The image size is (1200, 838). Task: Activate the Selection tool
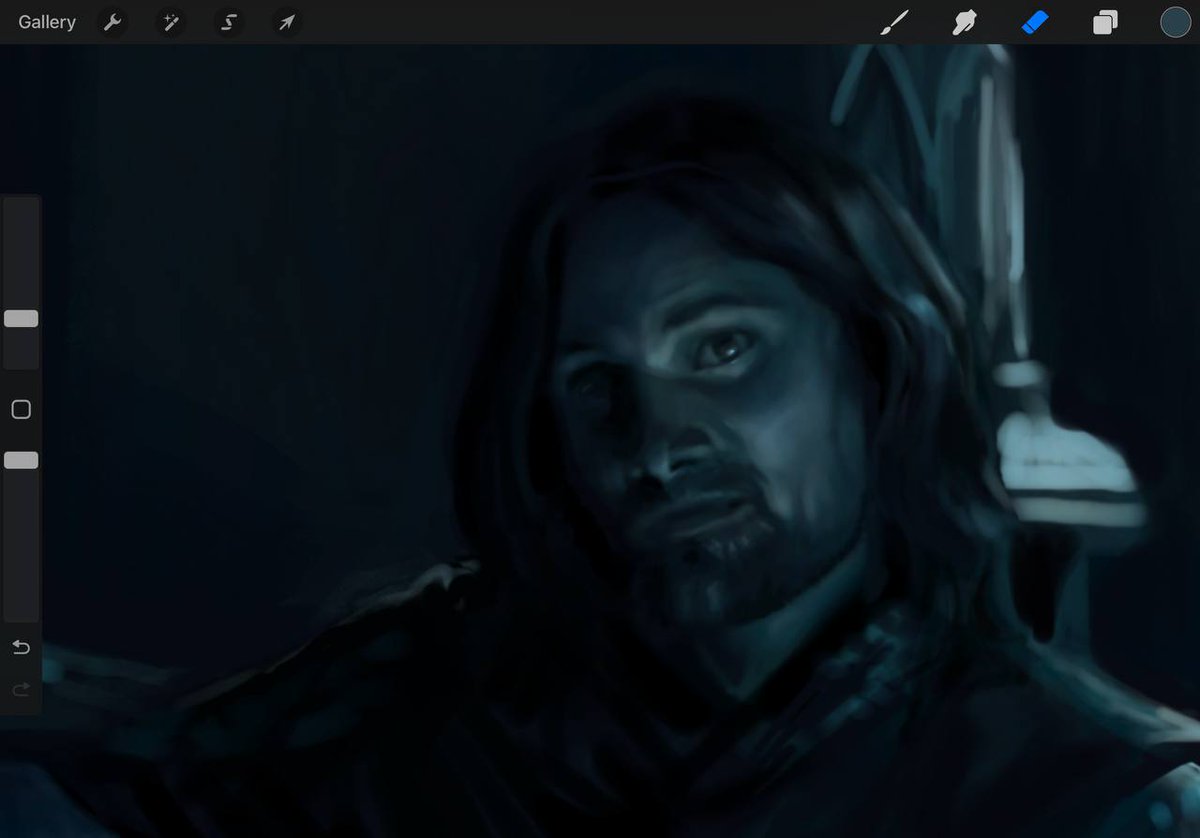(229, 22)
